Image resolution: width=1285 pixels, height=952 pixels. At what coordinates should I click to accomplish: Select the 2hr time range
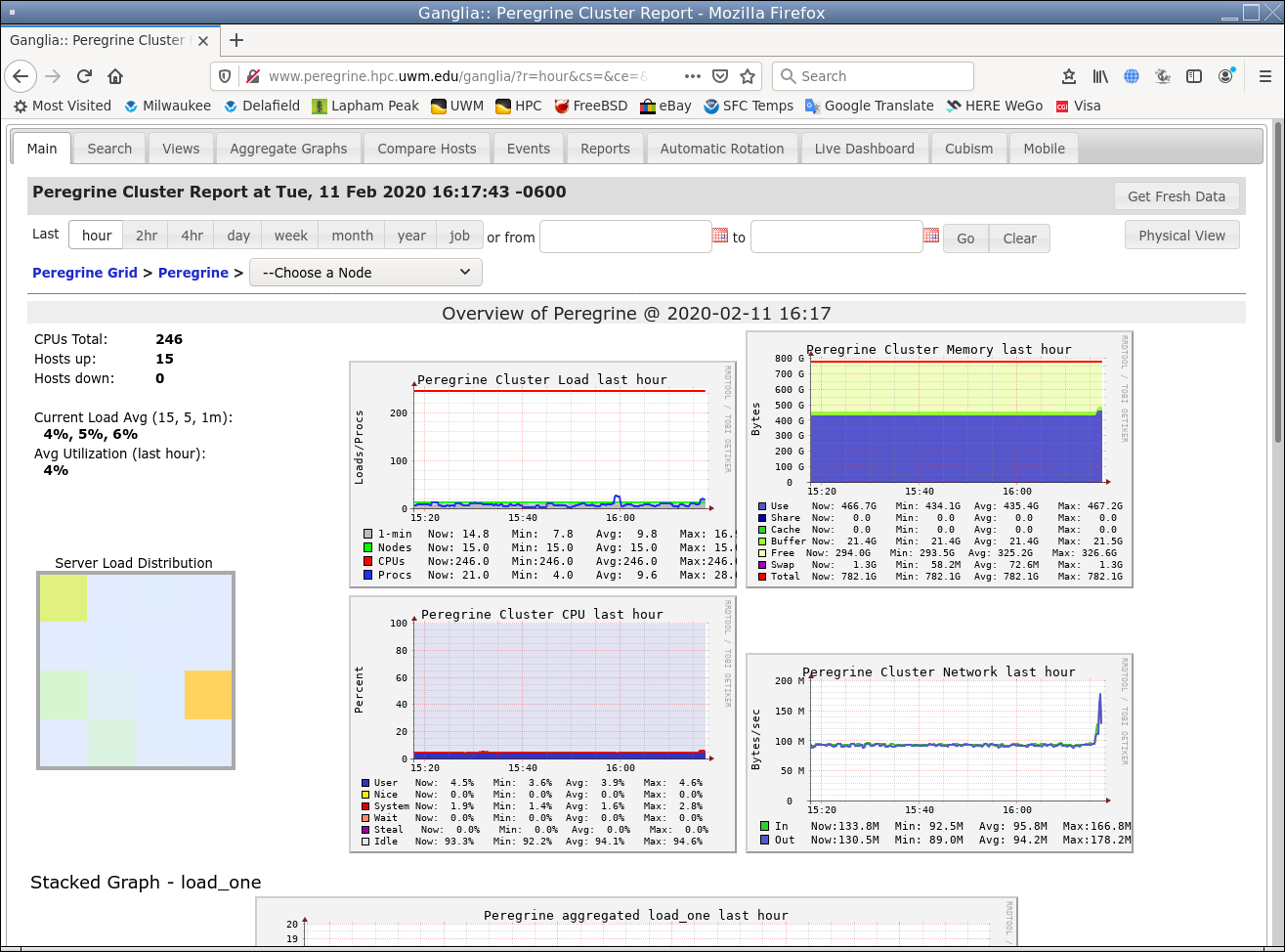pos(147,236)
